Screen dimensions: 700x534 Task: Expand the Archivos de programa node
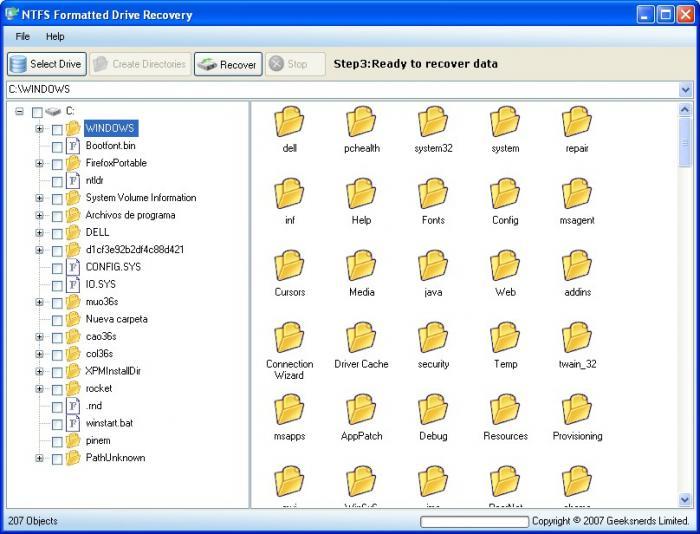click(39, 215)
